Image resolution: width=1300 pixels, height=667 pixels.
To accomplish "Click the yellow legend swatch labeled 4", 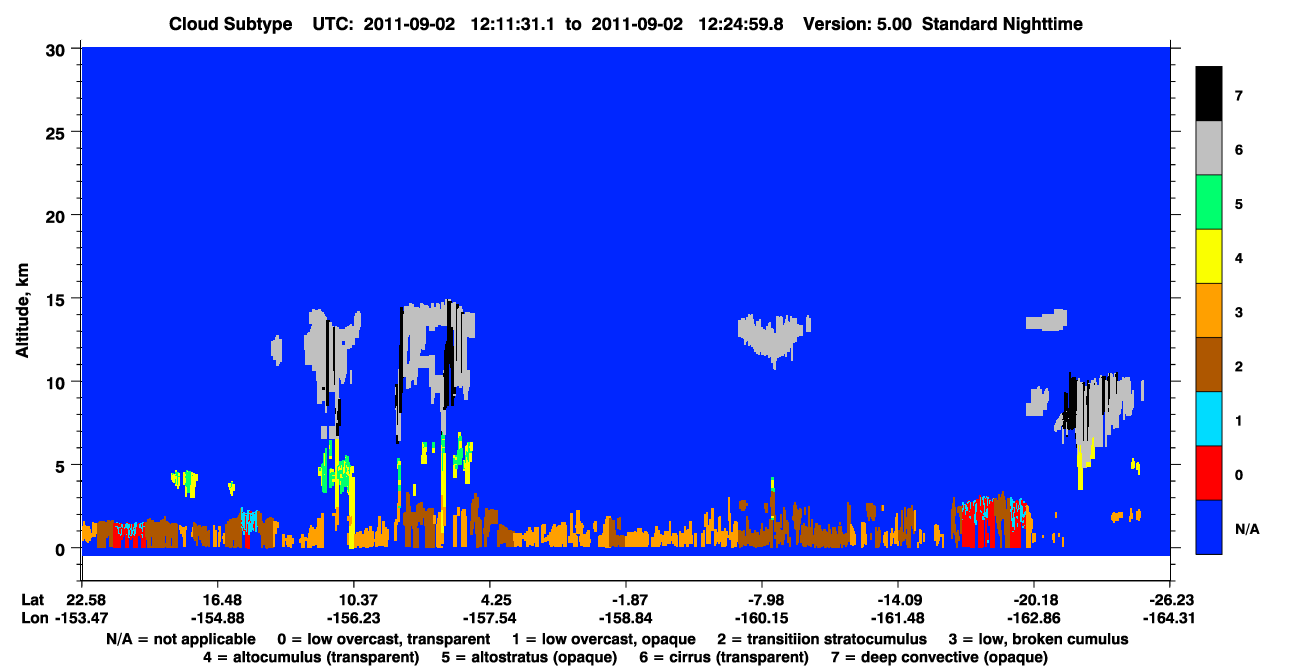I will click(1209, 257).
